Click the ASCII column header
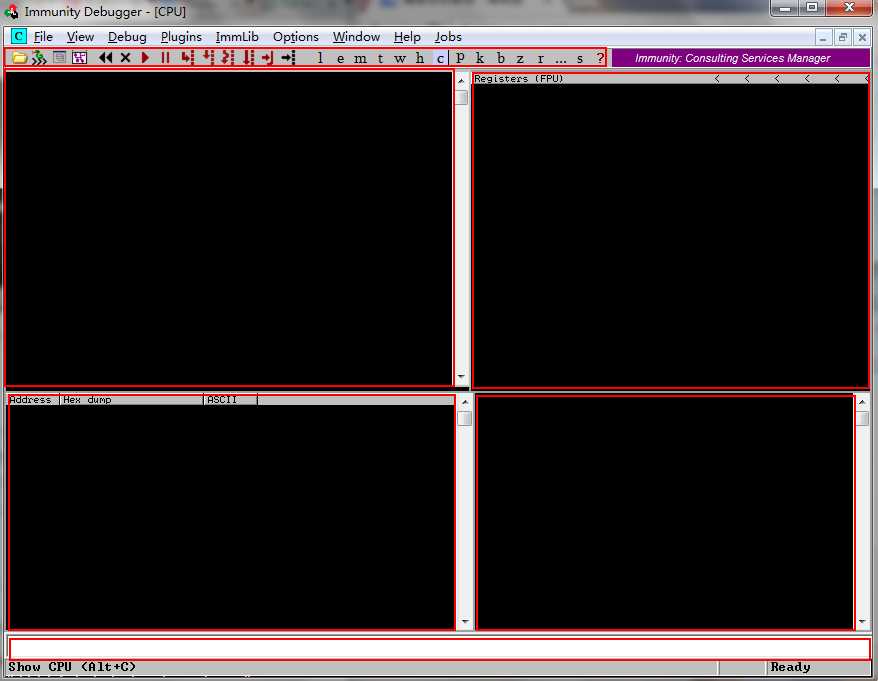This screenshot has width=878, height=681. click(230, 400)
